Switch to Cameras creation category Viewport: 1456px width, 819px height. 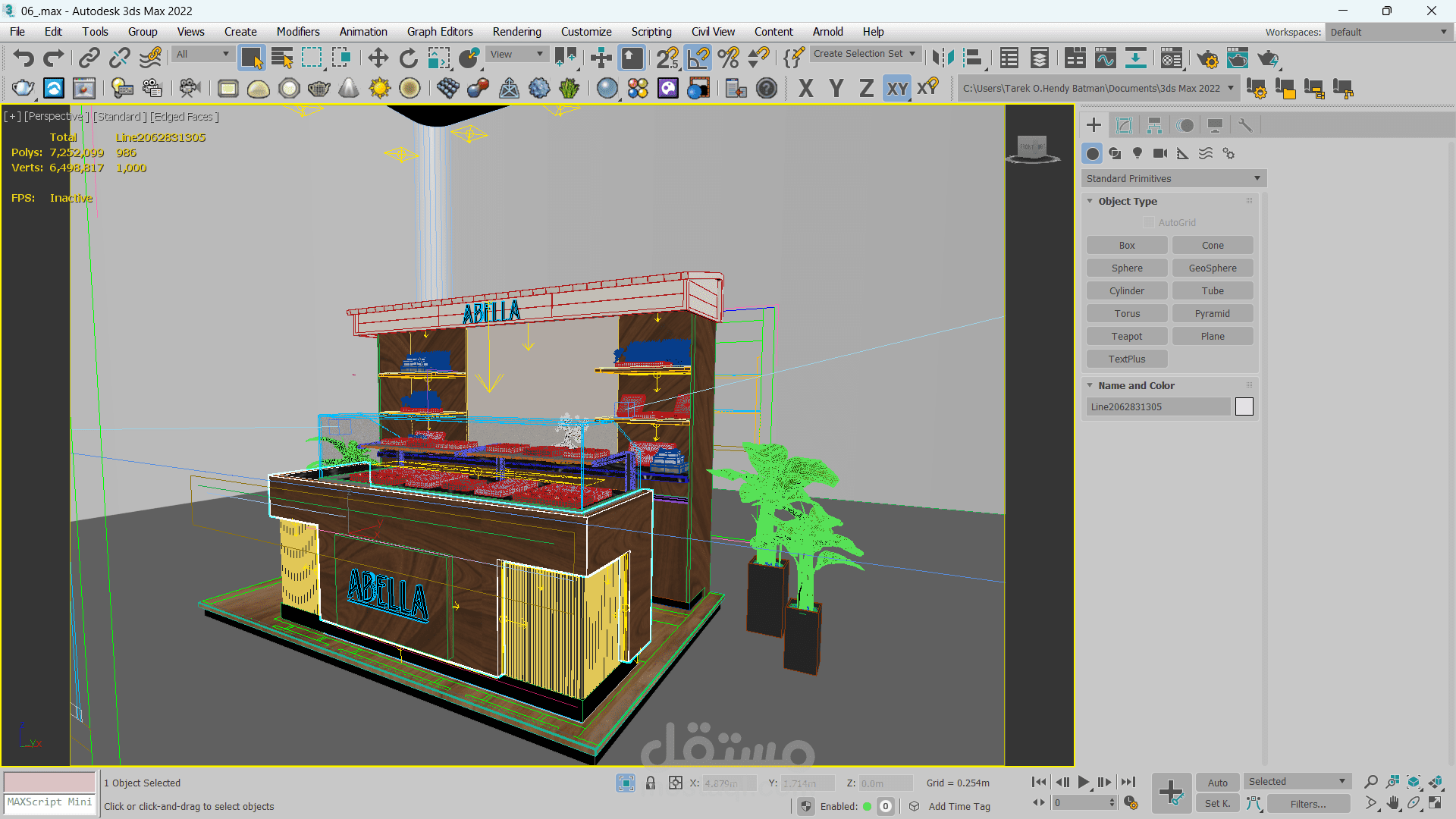(x=1159, y=153)
